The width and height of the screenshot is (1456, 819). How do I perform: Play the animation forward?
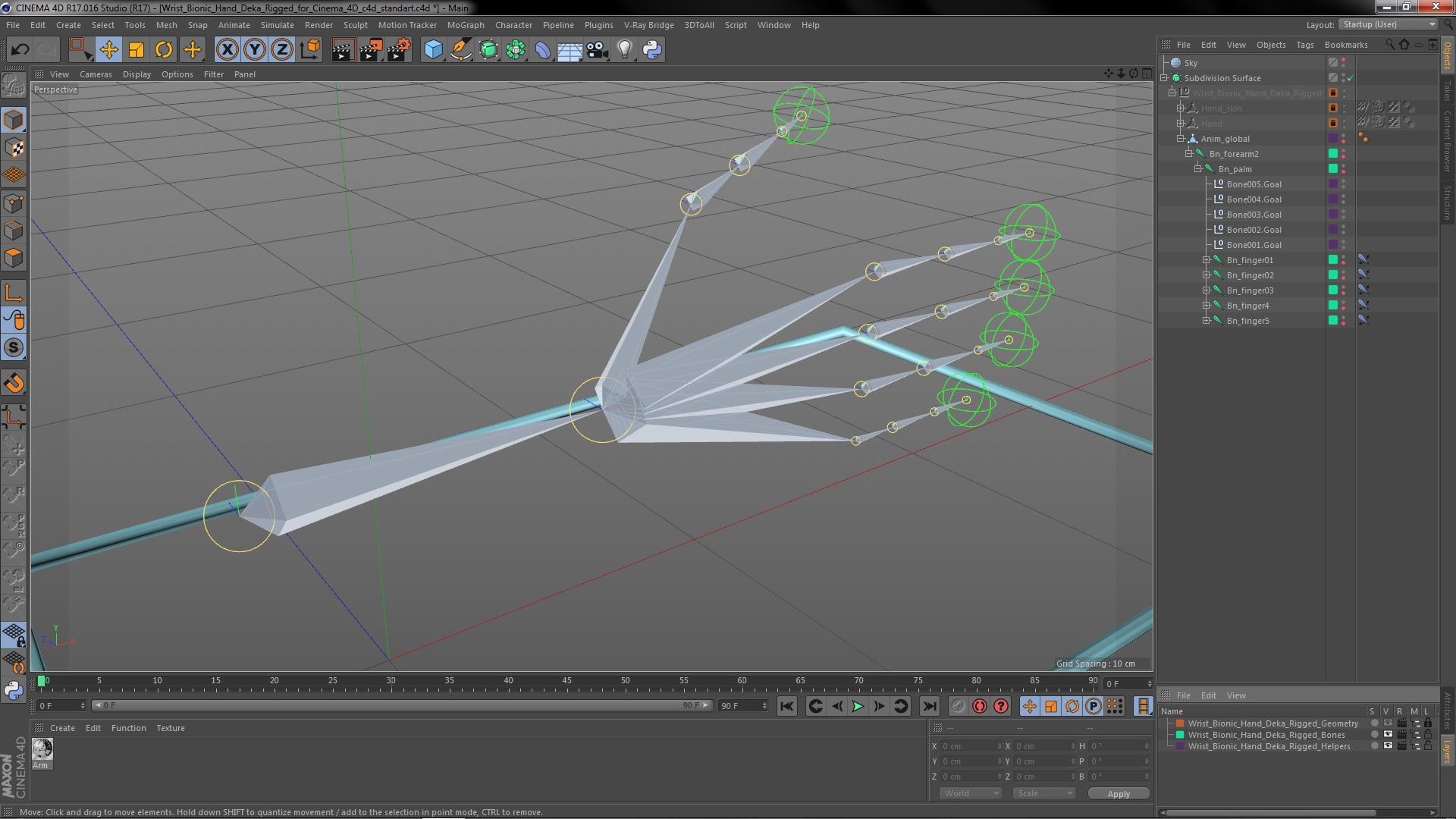[858, 706]
